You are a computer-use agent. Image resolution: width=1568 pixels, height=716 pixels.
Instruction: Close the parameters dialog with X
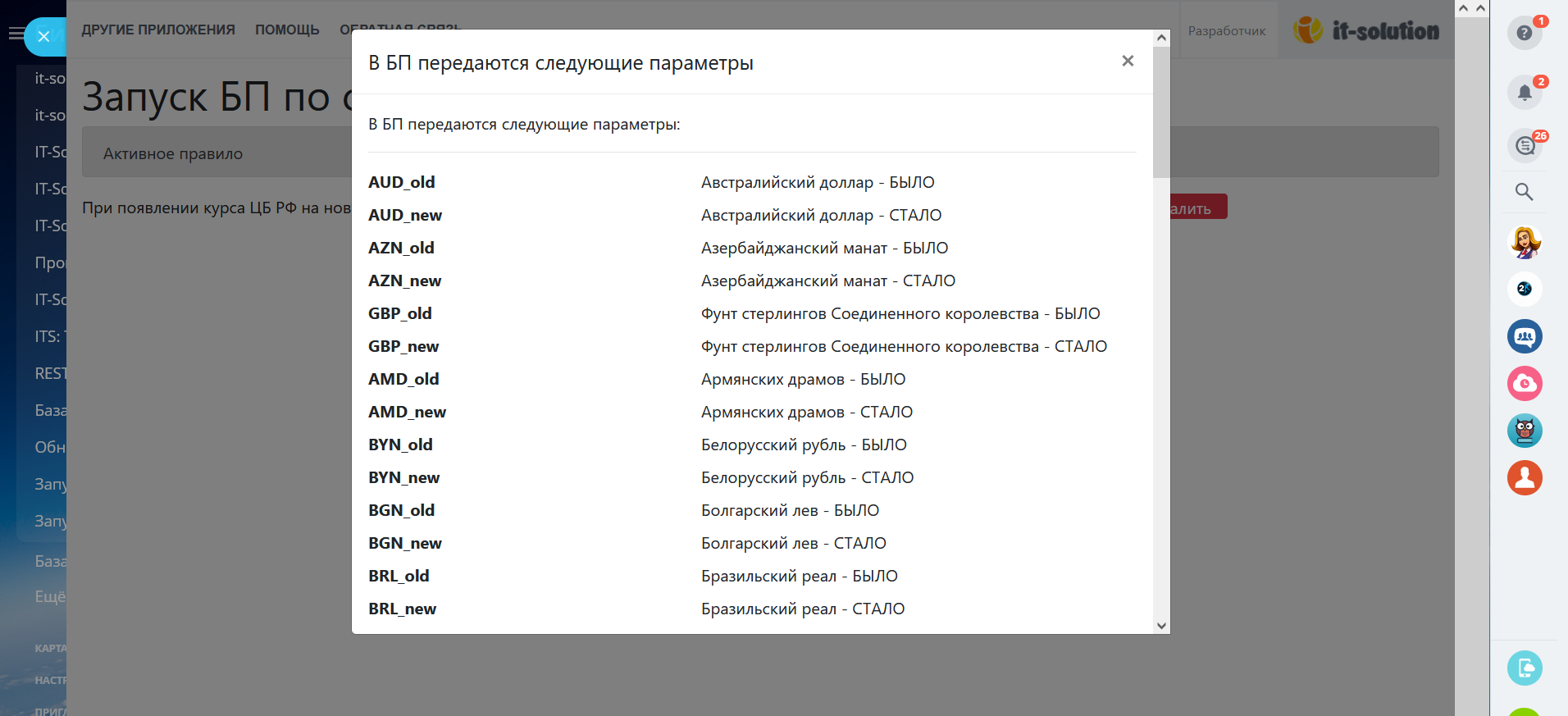(1128, 61)
